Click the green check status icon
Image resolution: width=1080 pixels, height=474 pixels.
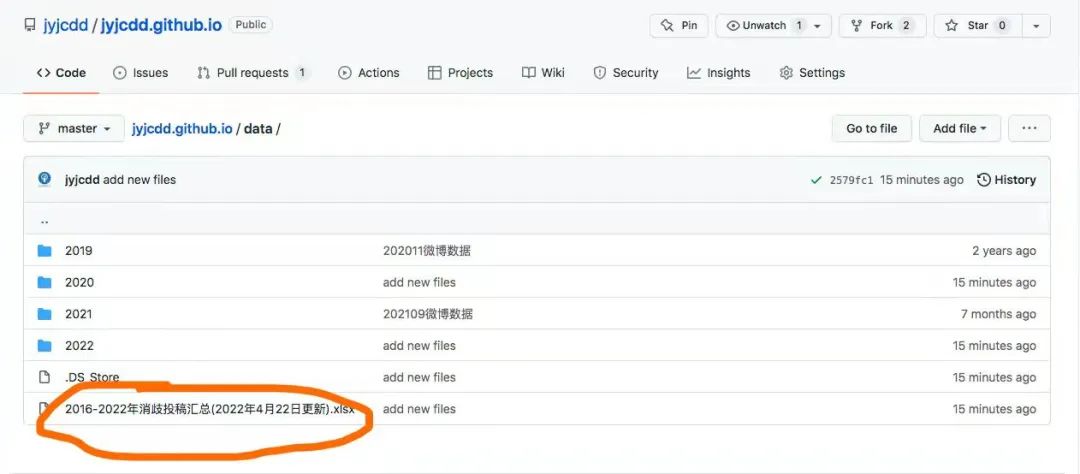[816, 180]
